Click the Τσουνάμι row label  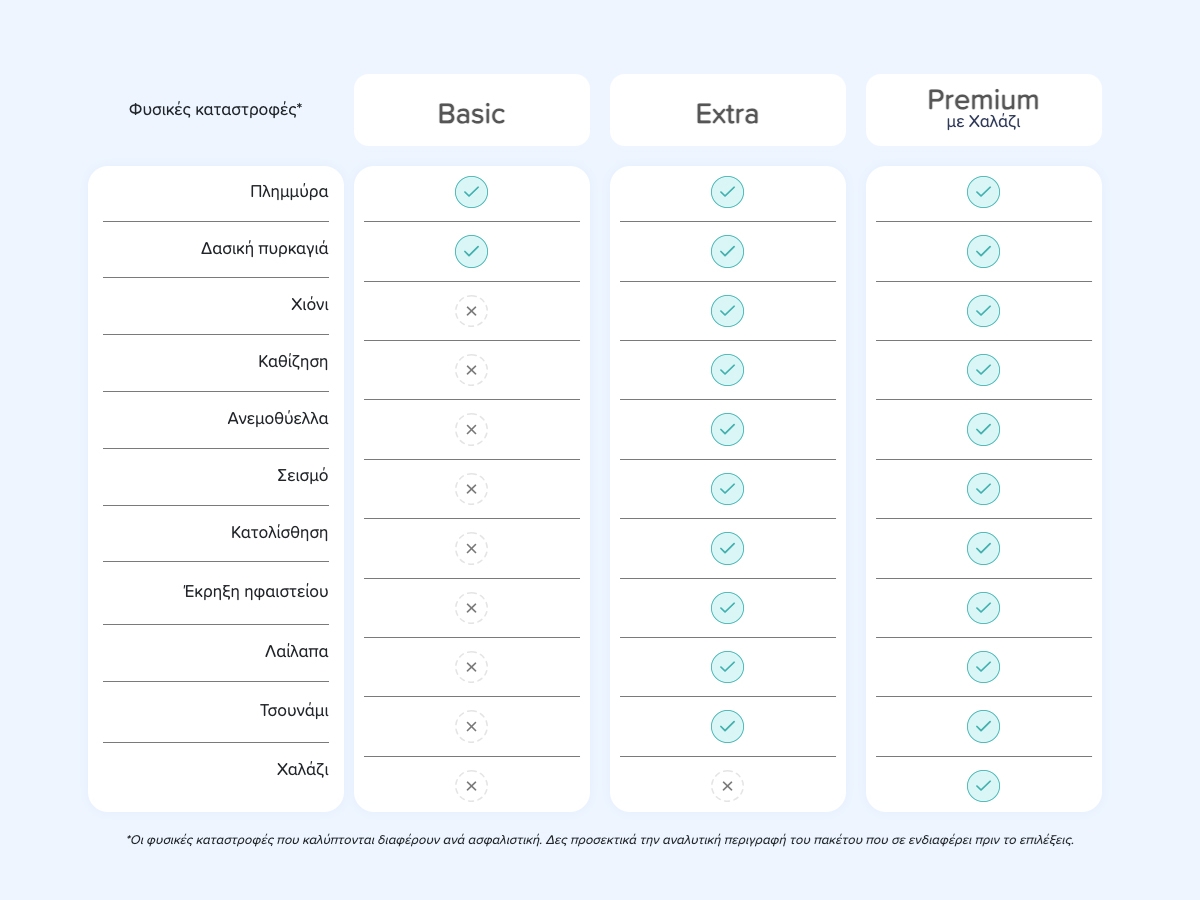(294, 711)
